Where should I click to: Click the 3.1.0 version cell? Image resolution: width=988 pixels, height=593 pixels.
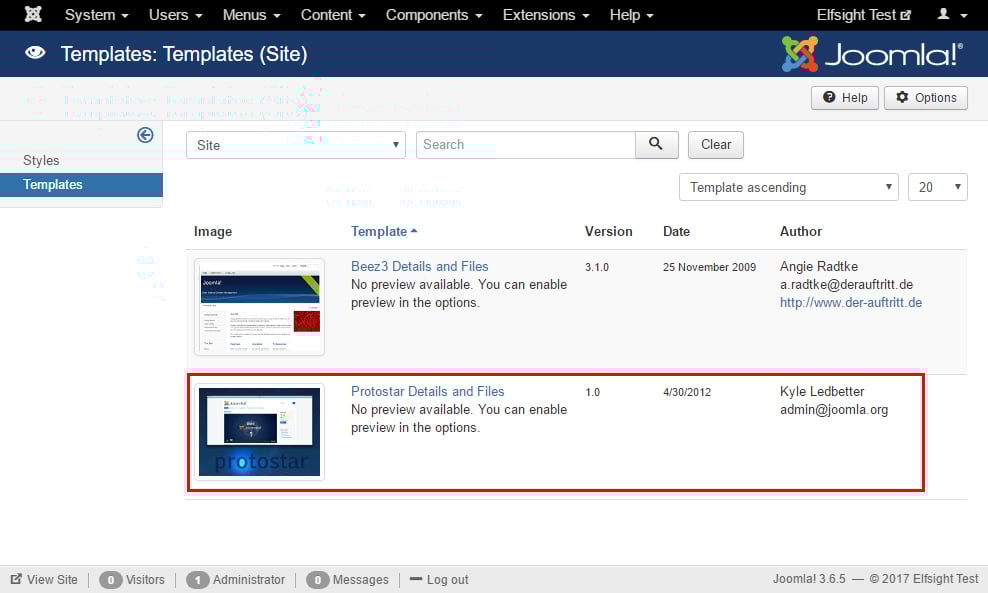click(597, 267)
